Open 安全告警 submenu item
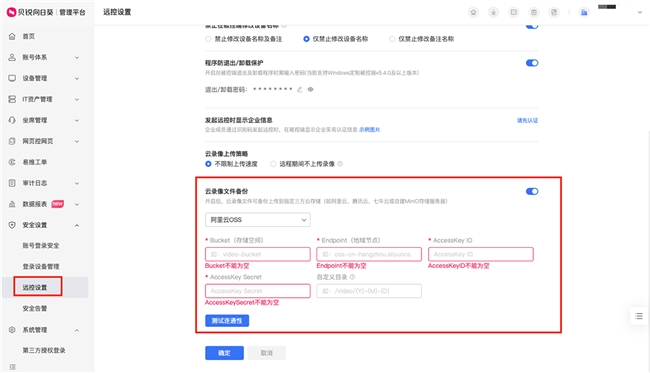650x373 pixels. 35,308
